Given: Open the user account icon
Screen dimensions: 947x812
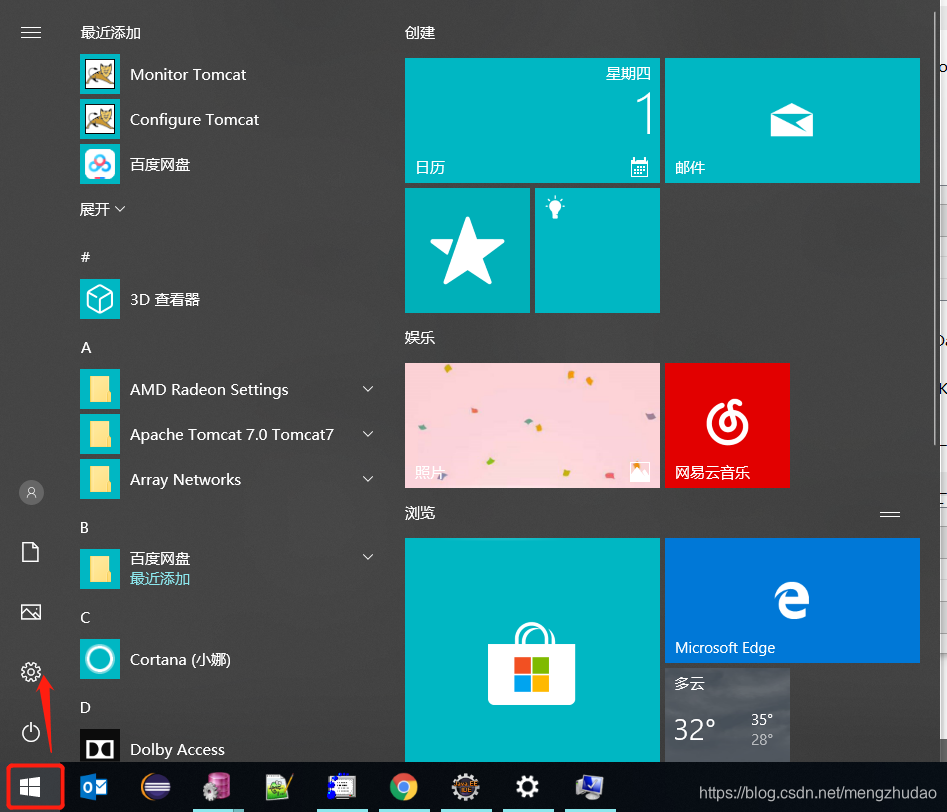Looking at the screenshot, I should [31, 492].
